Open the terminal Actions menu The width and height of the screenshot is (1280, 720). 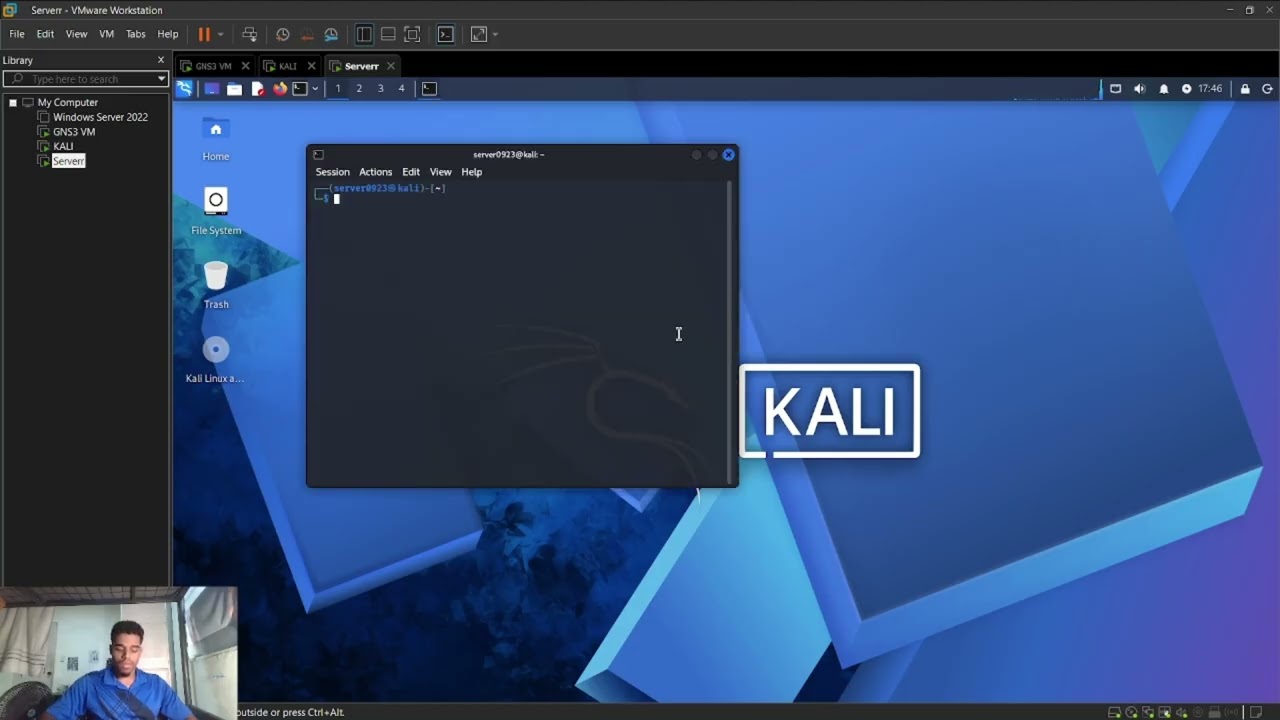(376, 172)
